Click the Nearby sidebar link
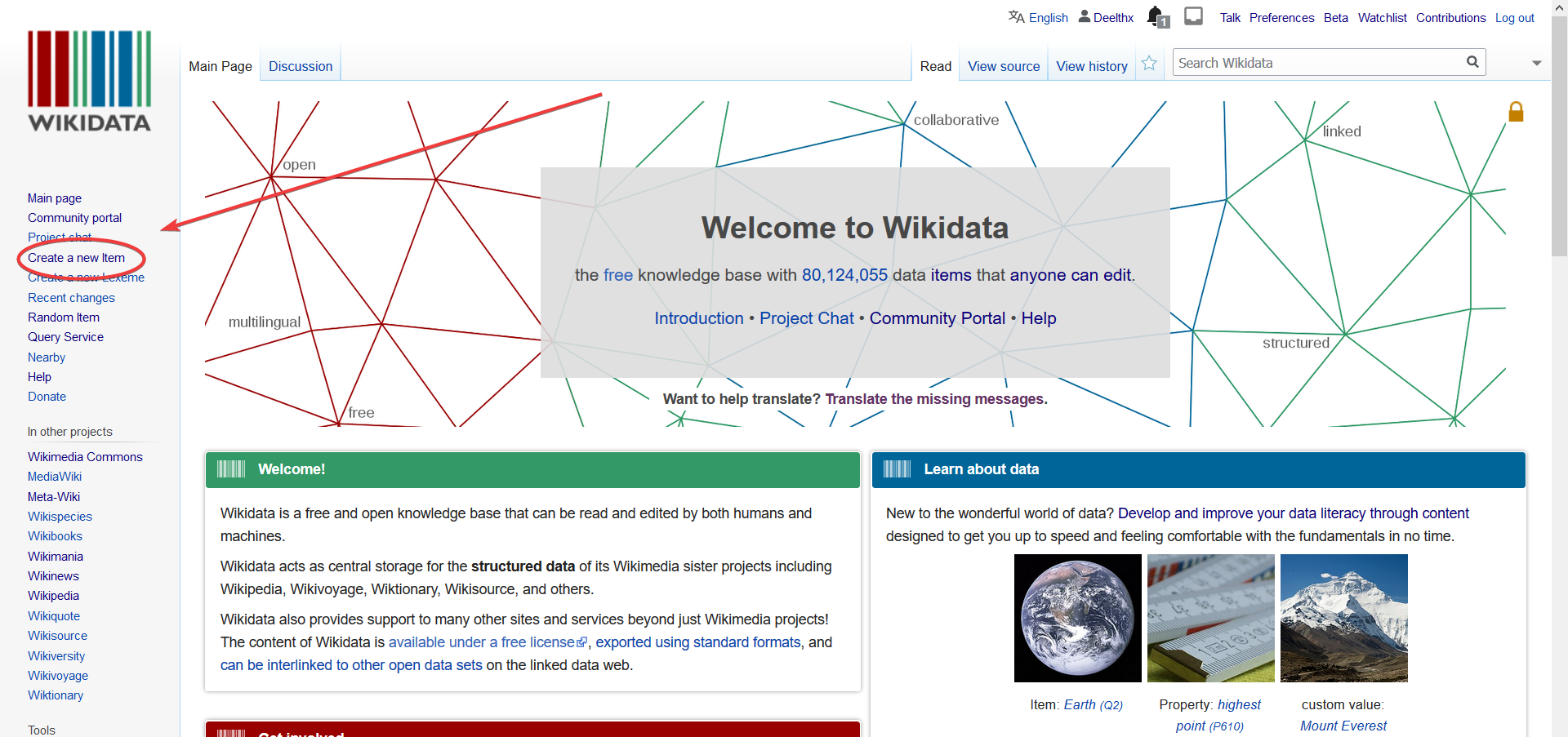This screenshot has height=737, width=1568. tap(47, 357)
